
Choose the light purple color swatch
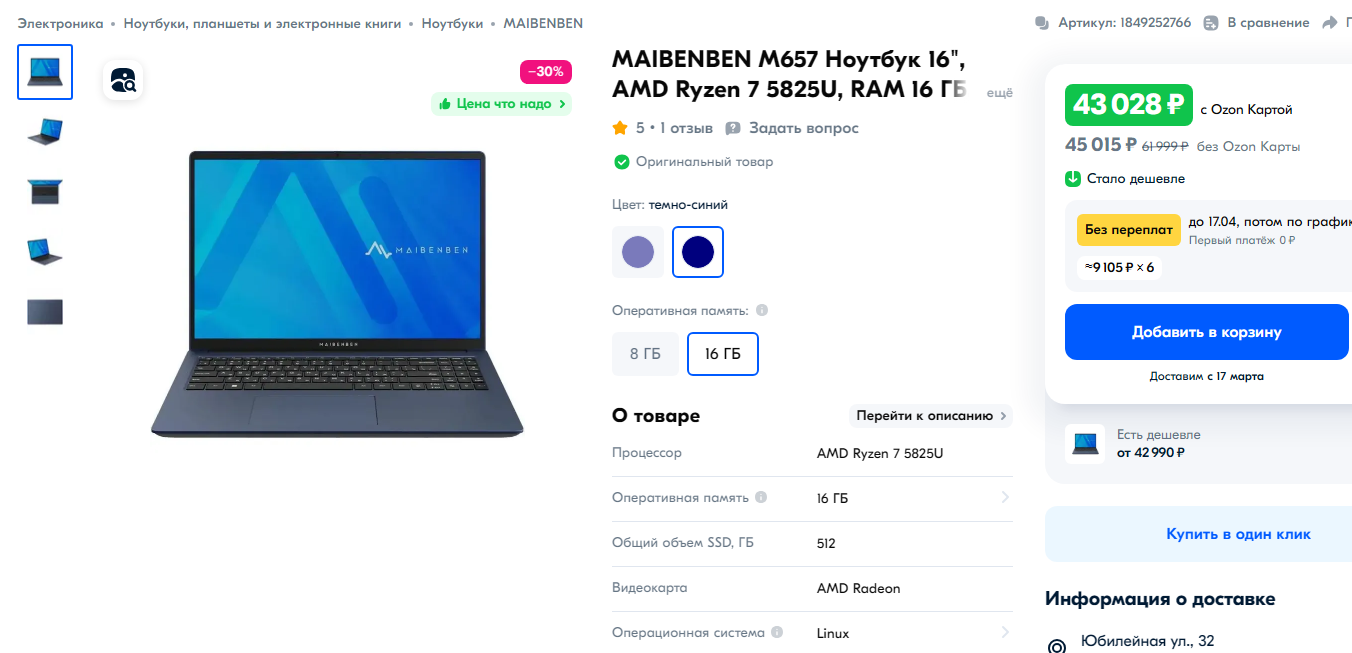638,252
